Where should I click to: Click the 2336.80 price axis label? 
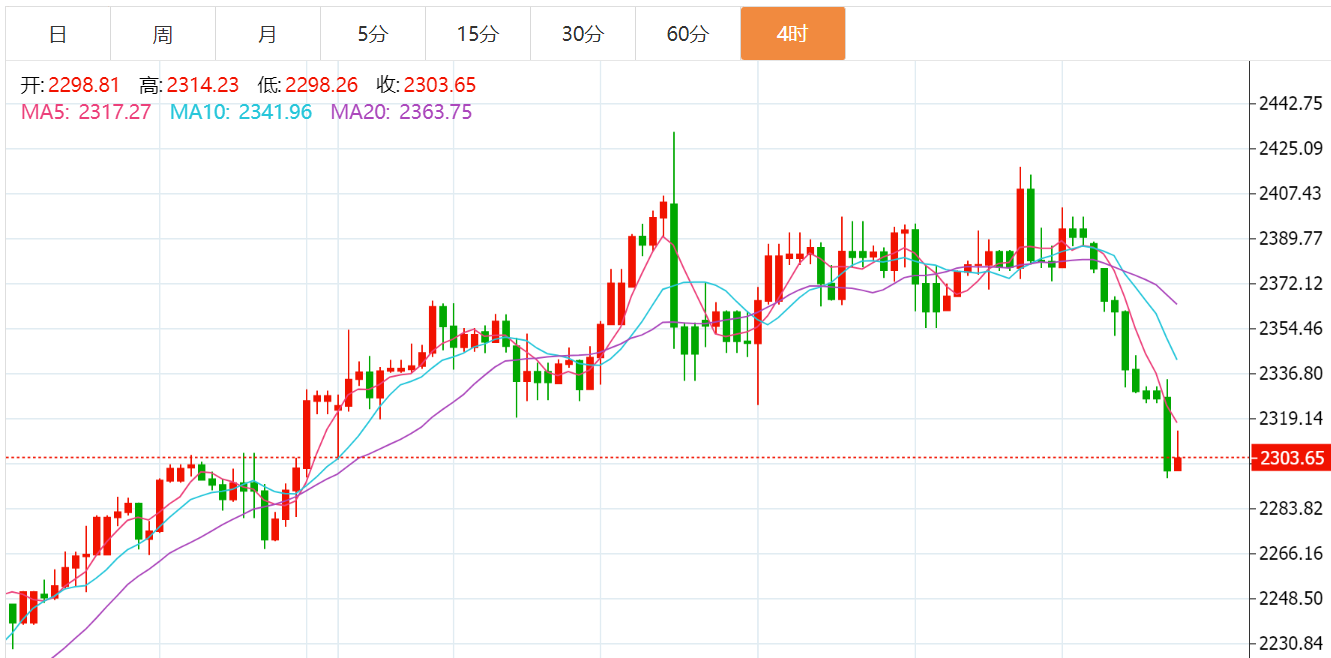(x=1290, y=374)
